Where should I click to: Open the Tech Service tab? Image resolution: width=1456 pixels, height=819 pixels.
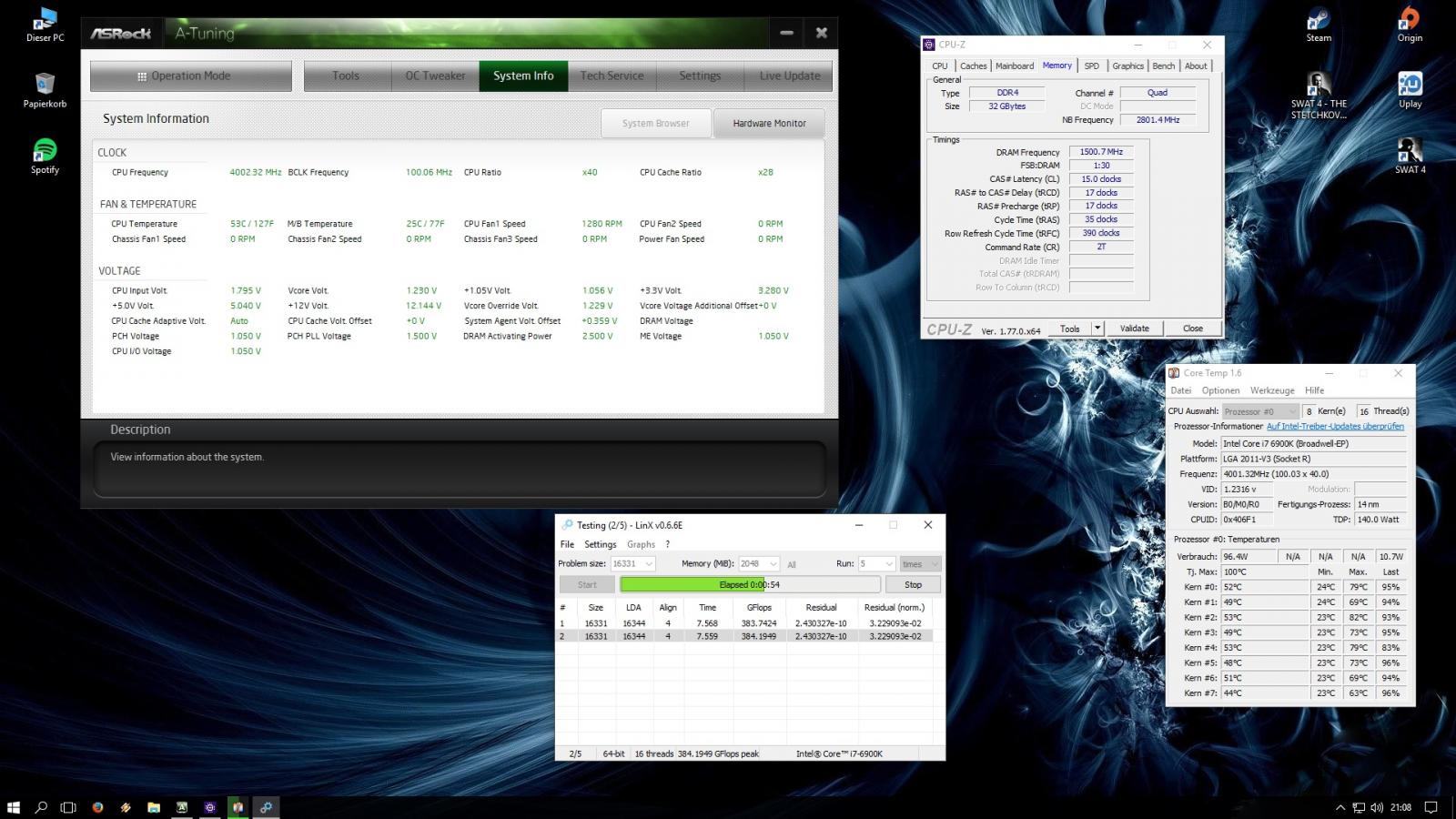click(612, 76)
